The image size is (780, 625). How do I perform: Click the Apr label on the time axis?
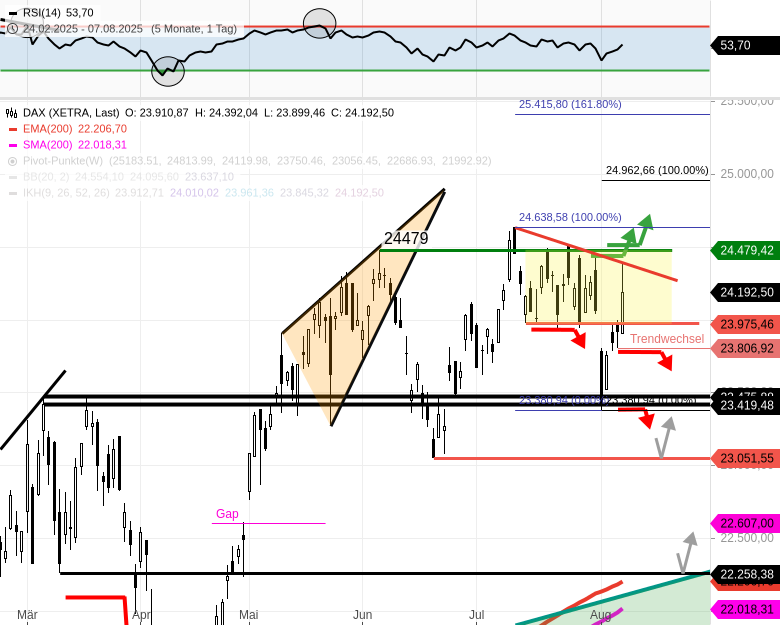pyautogui.click(x=141, y=615)
